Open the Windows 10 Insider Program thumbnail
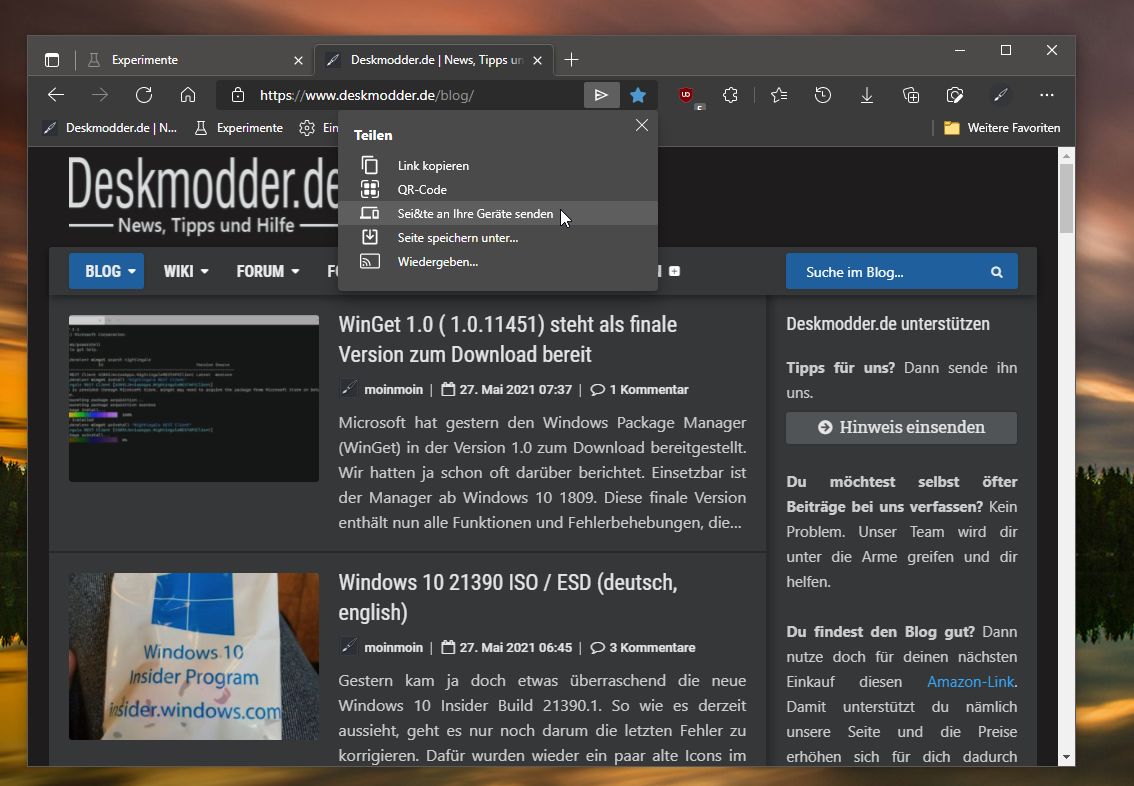 (x=194, y=657)
